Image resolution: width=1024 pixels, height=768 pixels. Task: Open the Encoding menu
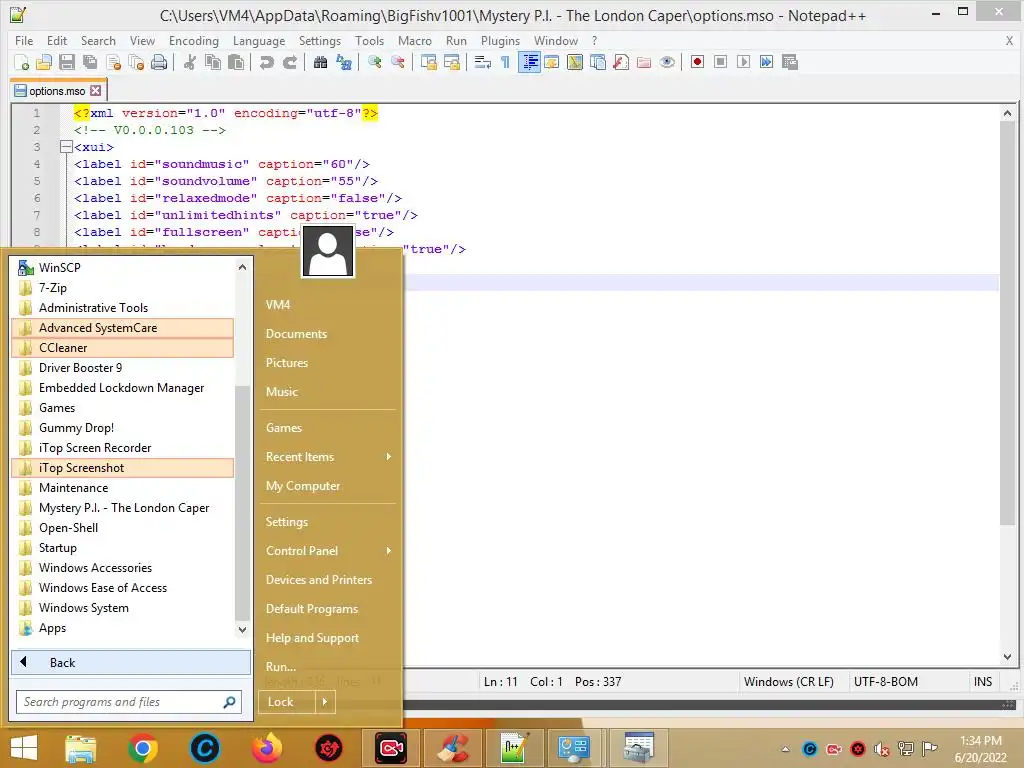(x=194, y=40)
